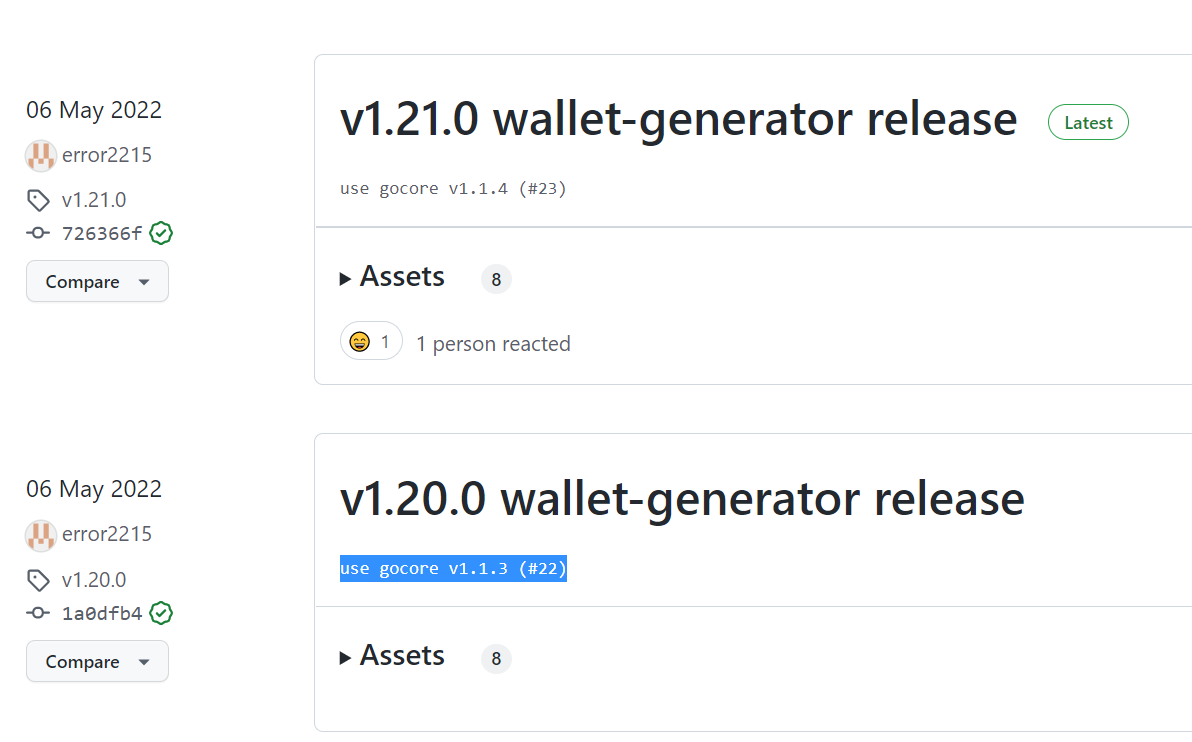Click highlighted text 'use gocore v1.1.3 (#22)'
This screenshot has width=1192, height=742.
coord(453,569)
